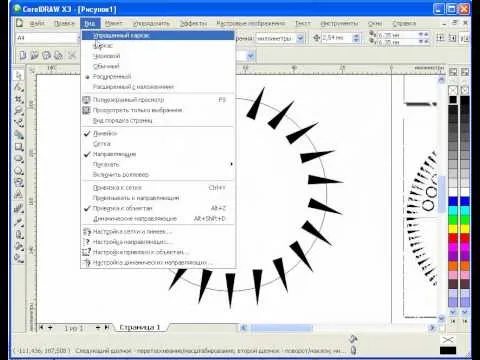Click the add page plus button
This screenshot has width=480, height=360.
50,328
